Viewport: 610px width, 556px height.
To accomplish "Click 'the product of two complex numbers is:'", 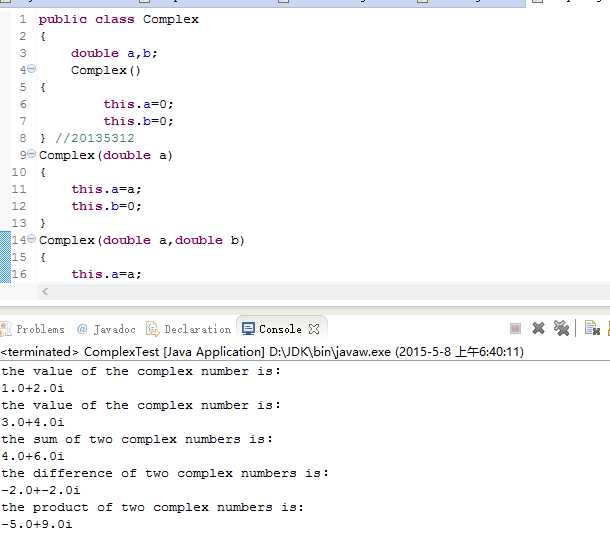I will coord(152,507).
